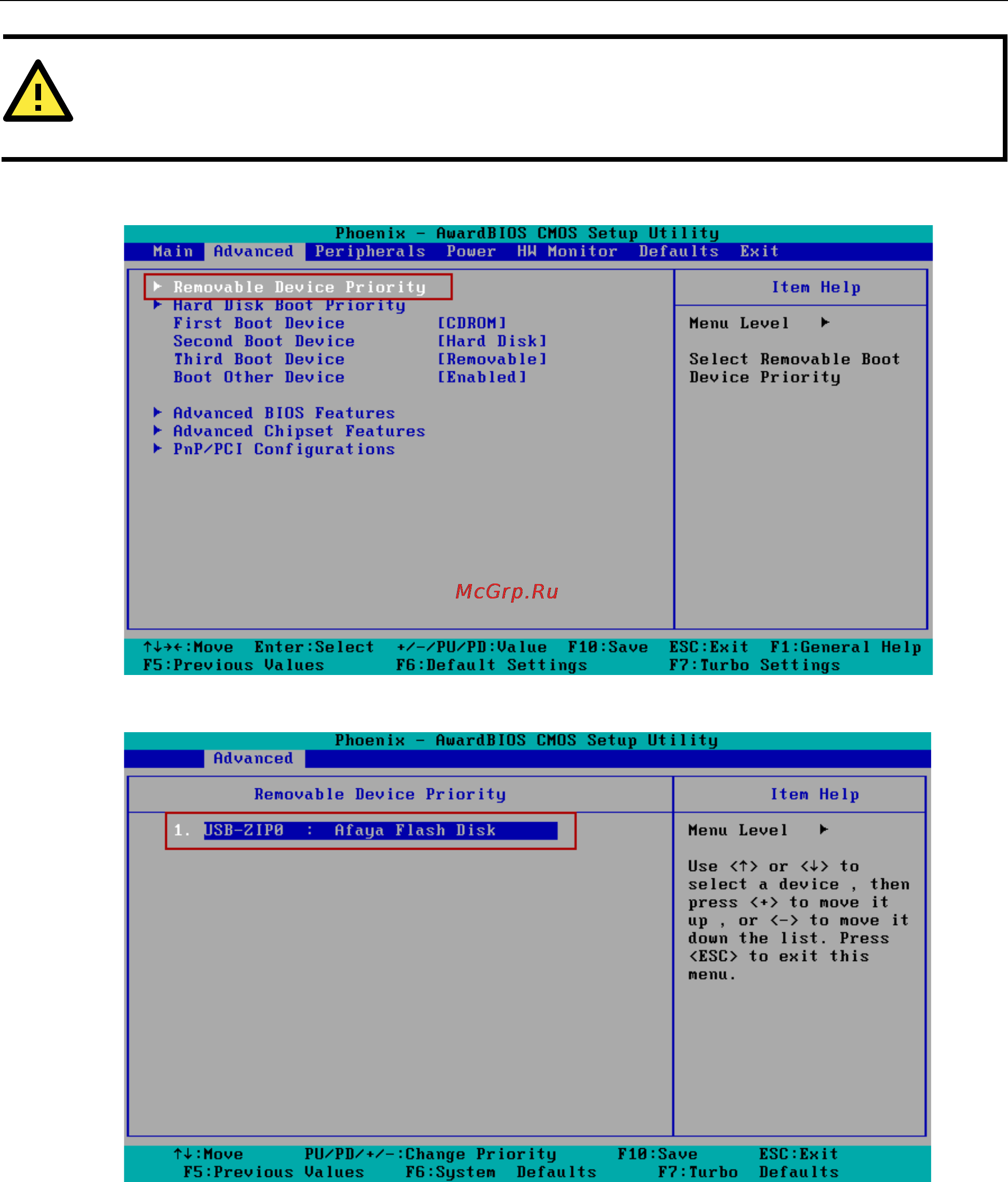Open Hard Disk Boot Priority entry
Viewport: 1008px width, 1182px height.
click(x=289, y=305)
